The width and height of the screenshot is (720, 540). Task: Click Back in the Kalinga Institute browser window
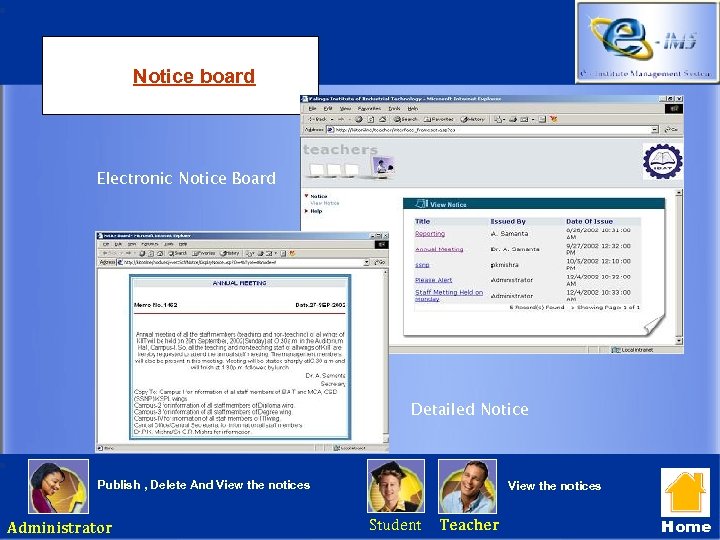click(318, 119)
